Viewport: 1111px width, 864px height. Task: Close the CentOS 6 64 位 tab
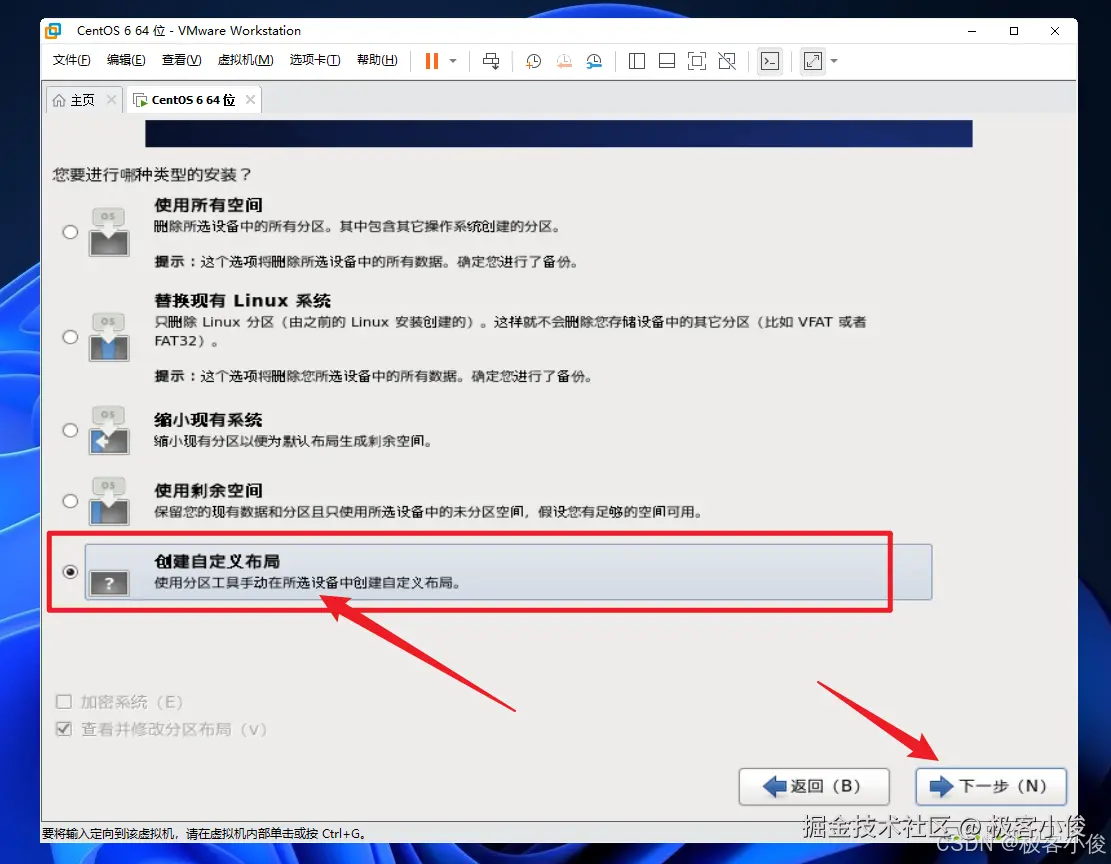(x=250, y=99)
